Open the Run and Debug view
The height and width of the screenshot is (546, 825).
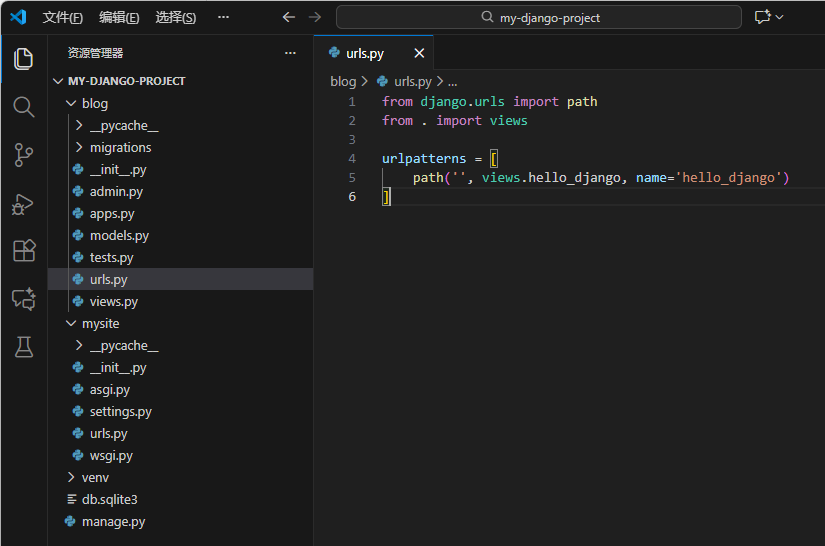tap(23, 204)
